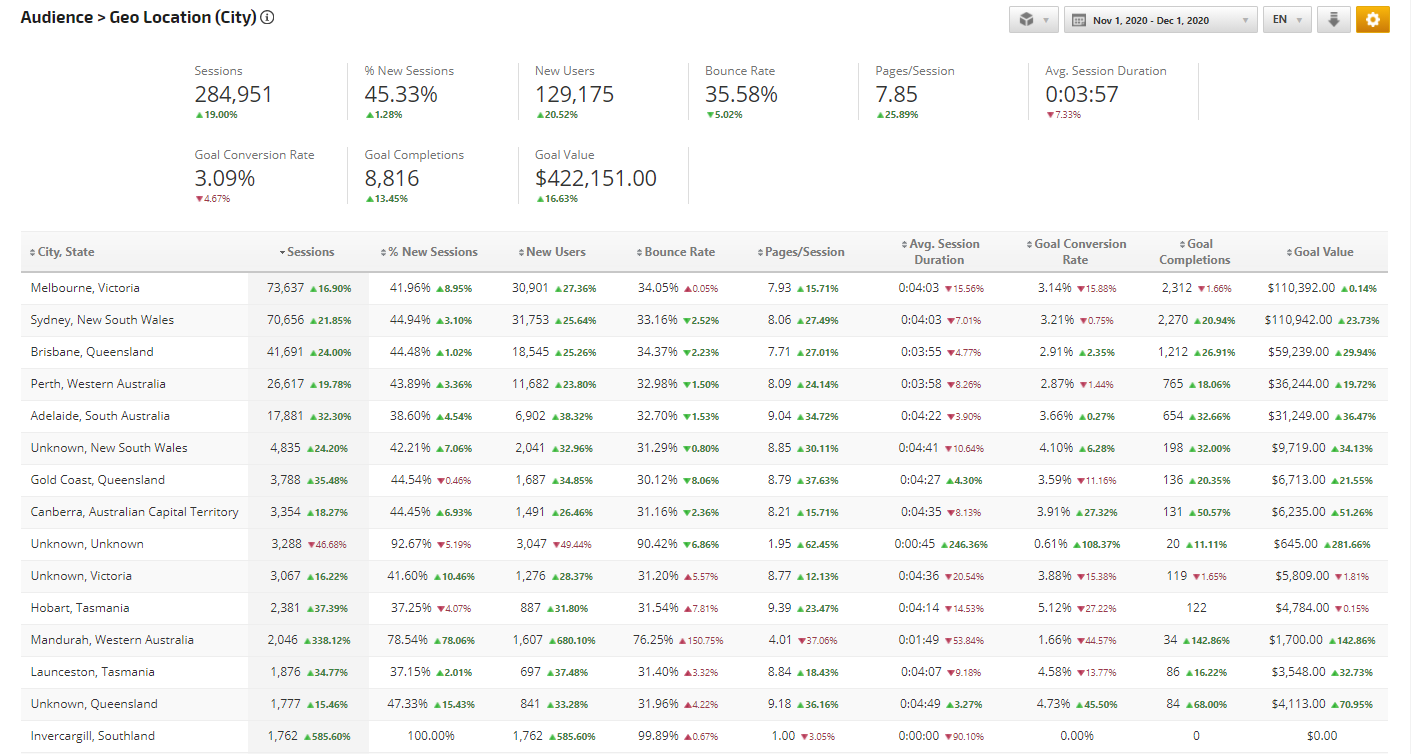This screenshot has height=754, width=1411.
Task: Sort by Bounce Rate column header
Action: (x=679, y=252)
